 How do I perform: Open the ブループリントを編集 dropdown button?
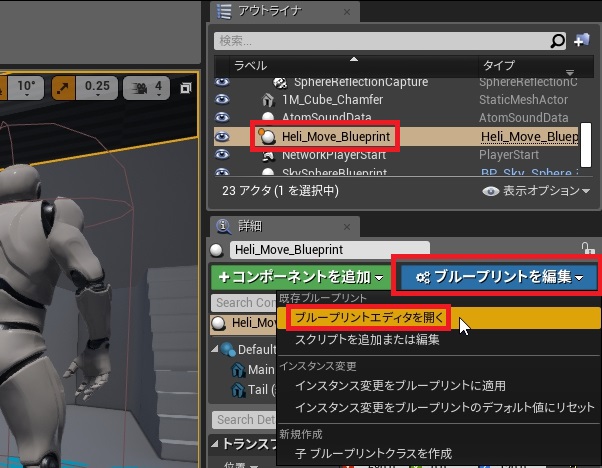pos(499,276)
